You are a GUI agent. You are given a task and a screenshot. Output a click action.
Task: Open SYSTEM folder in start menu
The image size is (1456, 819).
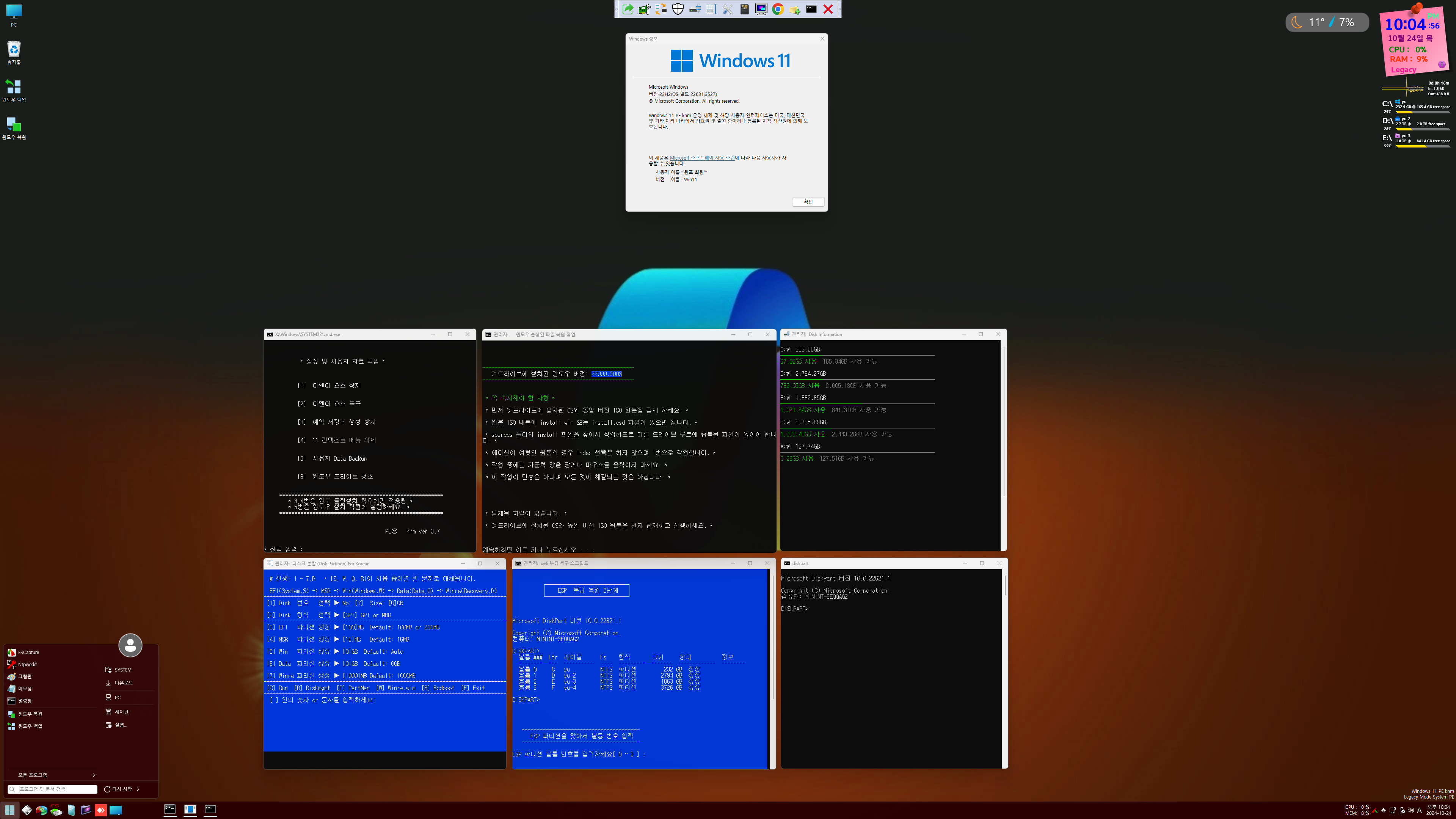click(119, 670)
